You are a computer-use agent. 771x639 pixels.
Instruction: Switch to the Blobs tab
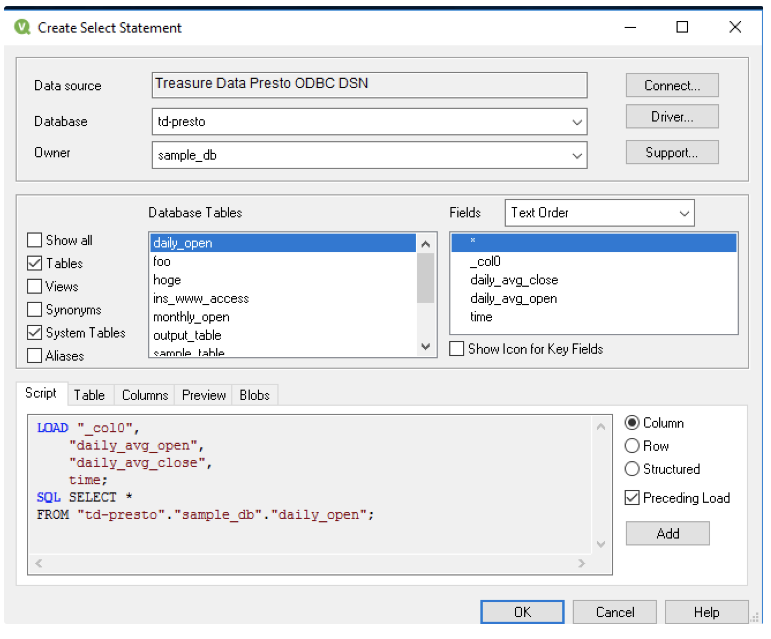click(x=255, y=395)
